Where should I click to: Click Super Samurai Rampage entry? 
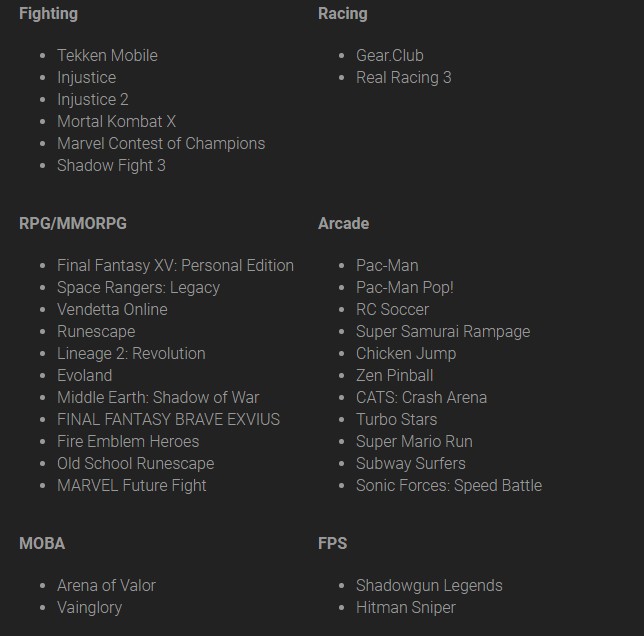(x=443, y=332)
